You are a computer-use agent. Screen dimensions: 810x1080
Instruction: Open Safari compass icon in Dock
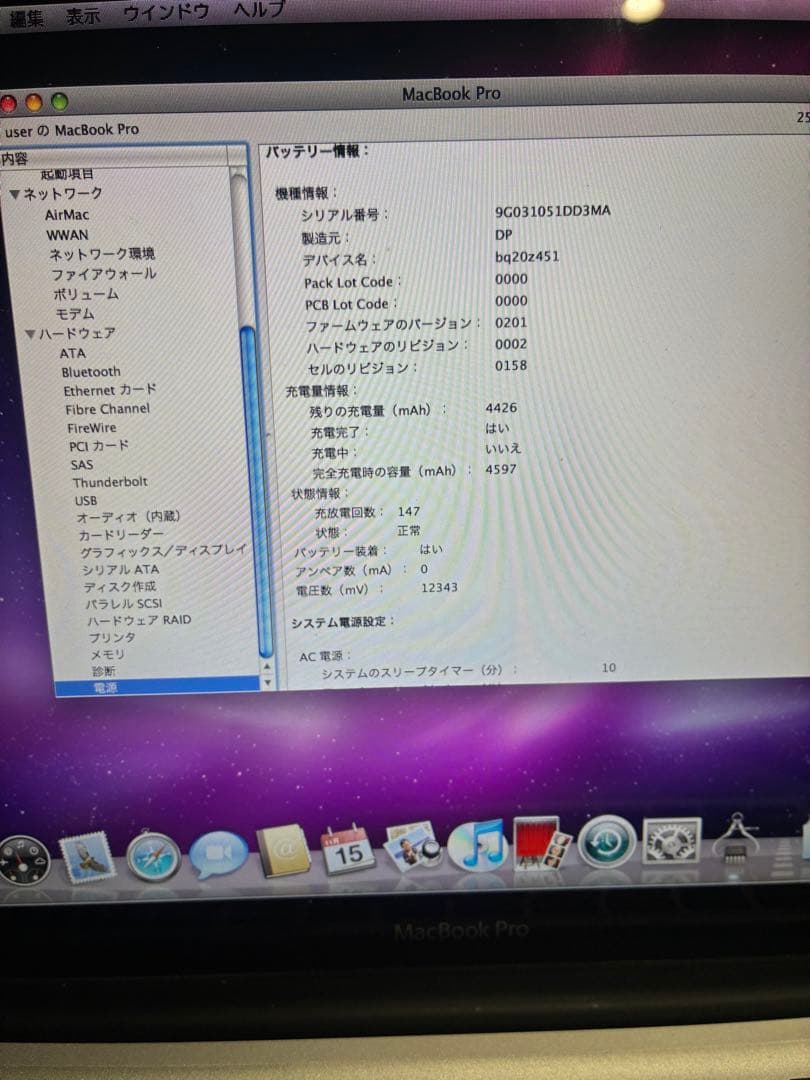coord(154,856)
